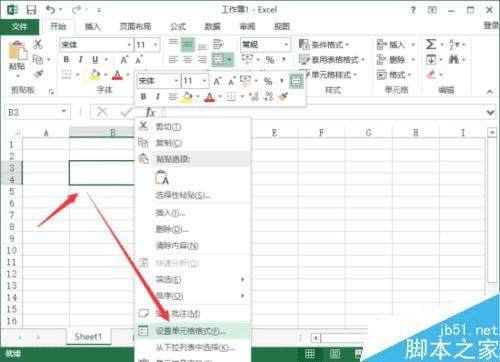Click the Wrap Text icon in ribbon

(218, 44)
